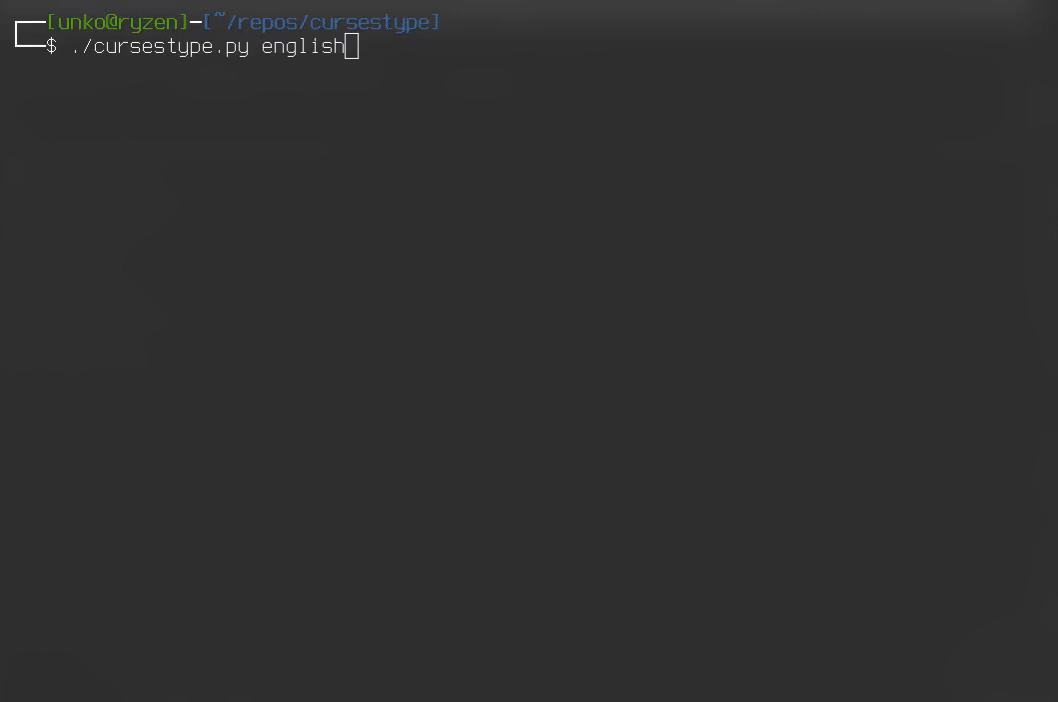Click the "./" prefix of the command
The image size is (1058, 702).
(82, 47)
